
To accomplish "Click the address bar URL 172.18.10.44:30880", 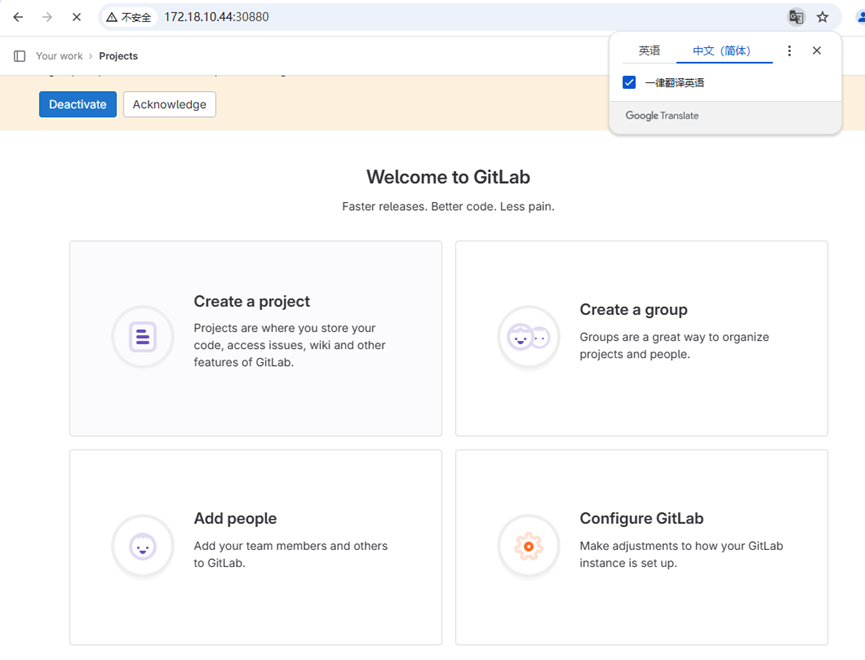I will click(x=216, y=17).
